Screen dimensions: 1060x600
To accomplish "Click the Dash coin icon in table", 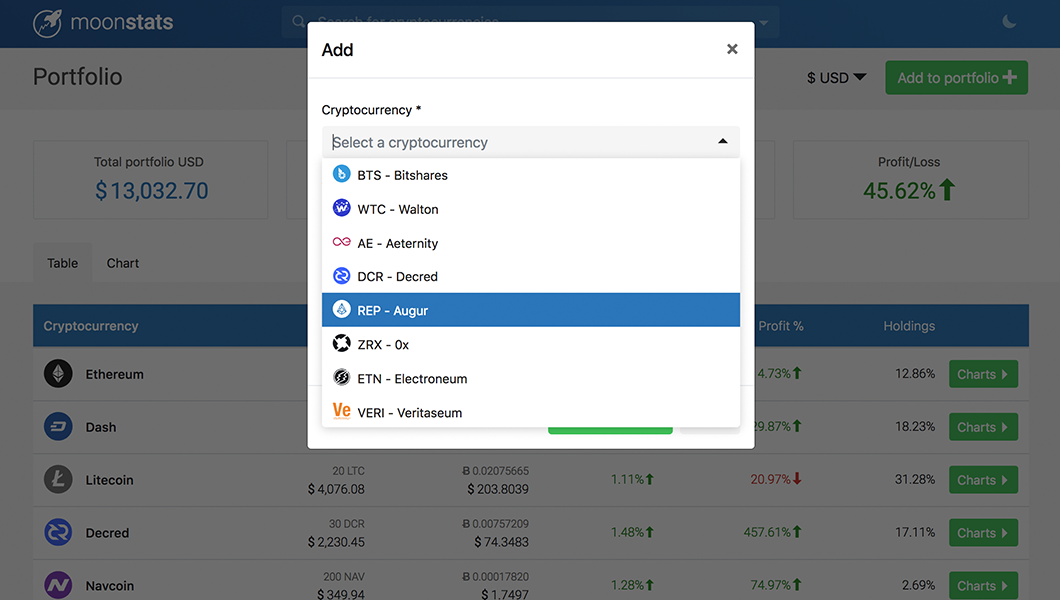I will (58, 426).
